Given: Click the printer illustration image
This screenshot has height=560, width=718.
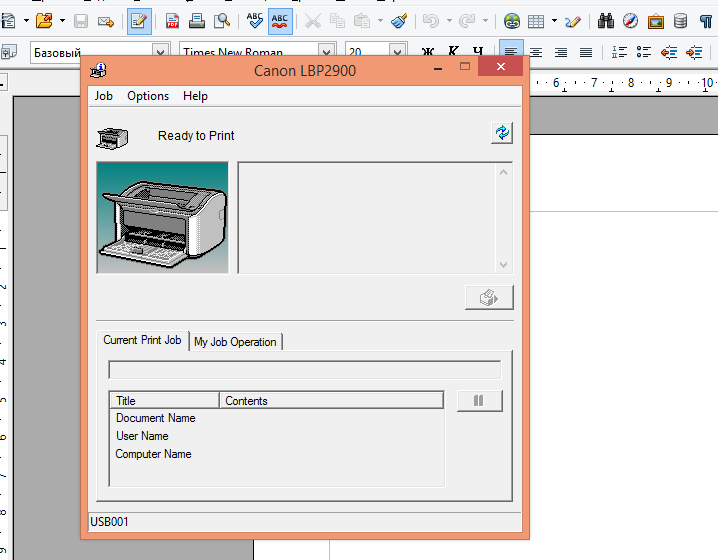Looking at the screenshot, I should coord(163,217).
